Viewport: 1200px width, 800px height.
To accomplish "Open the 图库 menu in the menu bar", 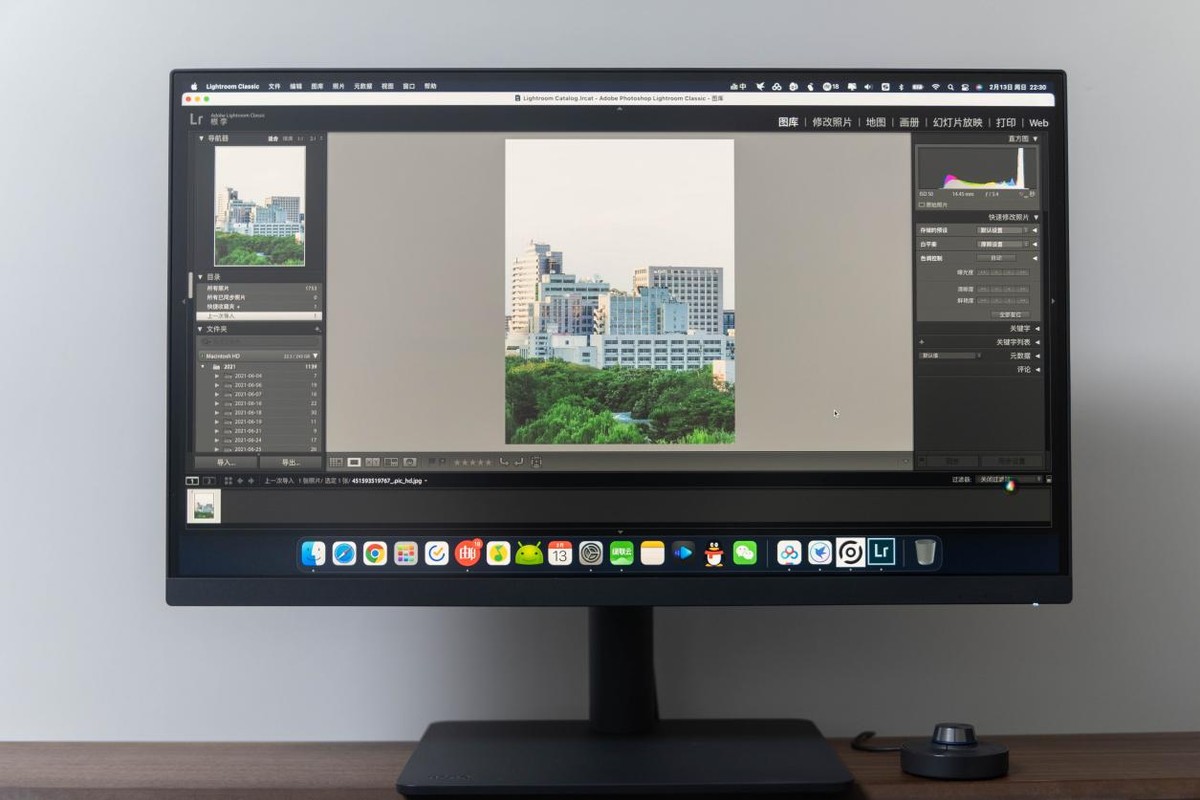I will (317, 87).
